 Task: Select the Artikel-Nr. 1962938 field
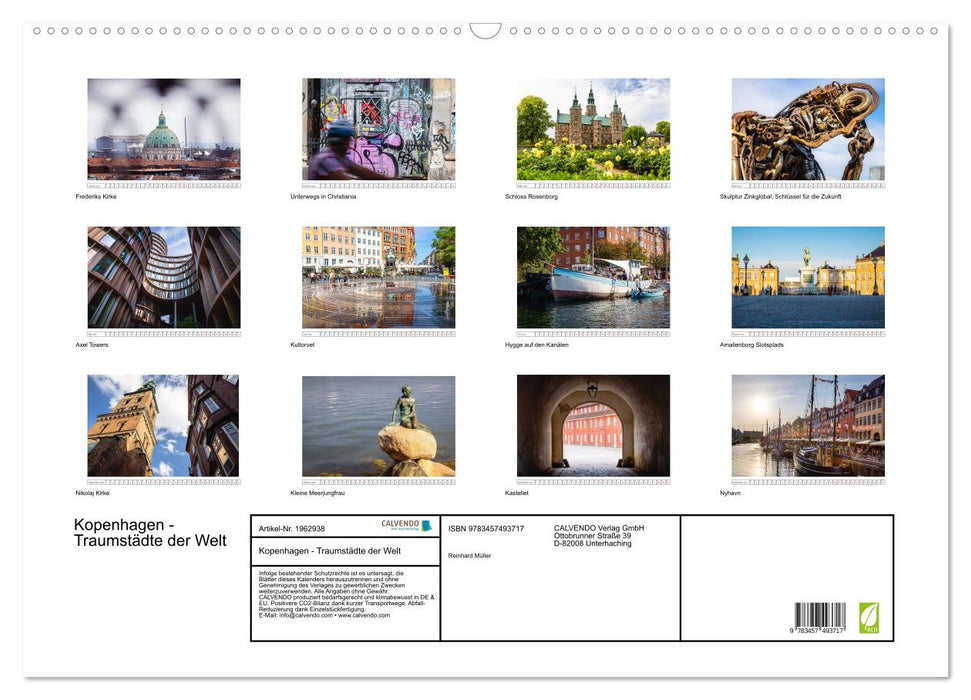292,527
